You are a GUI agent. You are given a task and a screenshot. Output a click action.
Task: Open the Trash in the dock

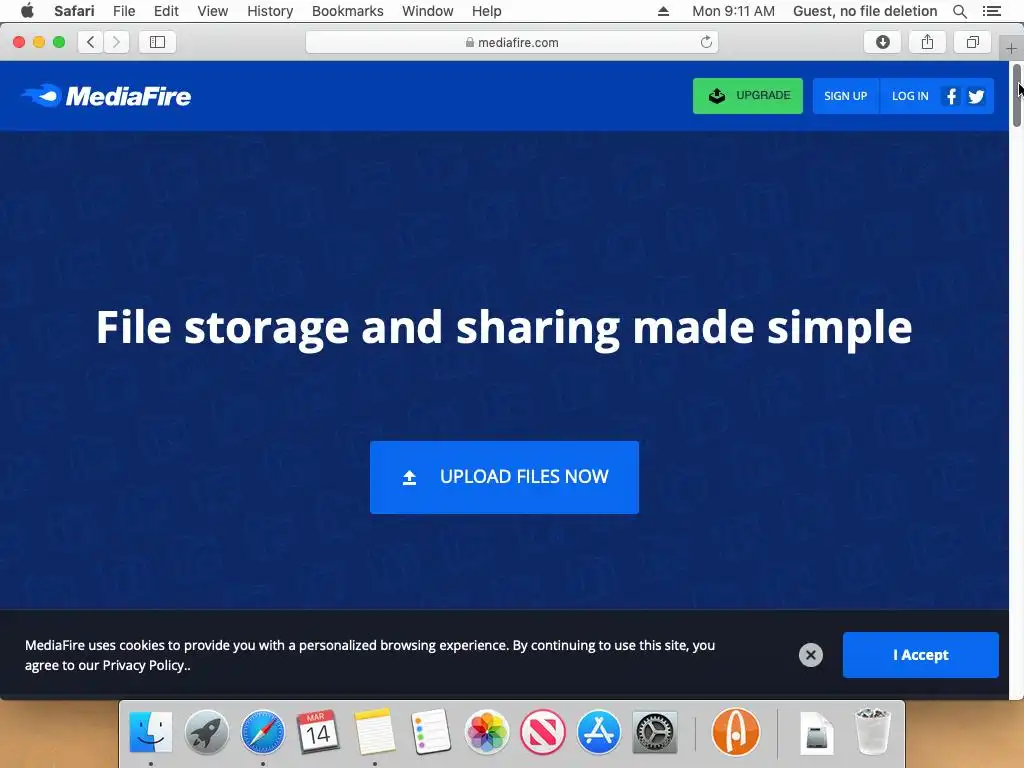pyautogui.click(x=873, y=731)
